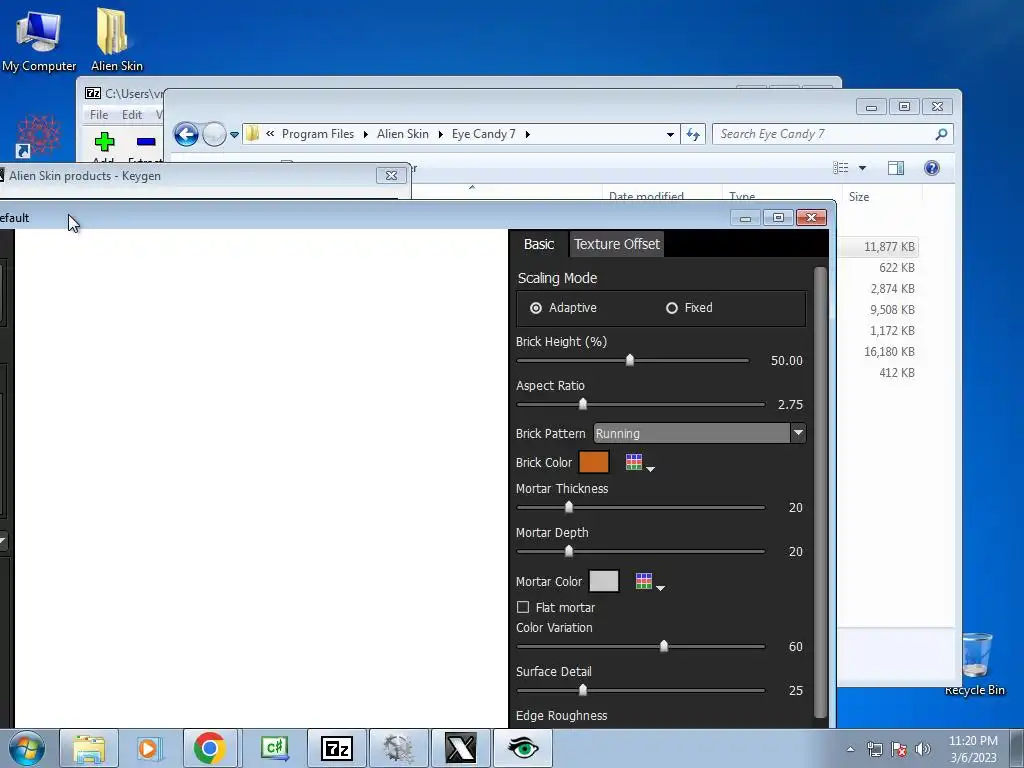Screen dimensions: 1024x768
Task: Open the volume control tray icon
Action: [x=922, y=749]
